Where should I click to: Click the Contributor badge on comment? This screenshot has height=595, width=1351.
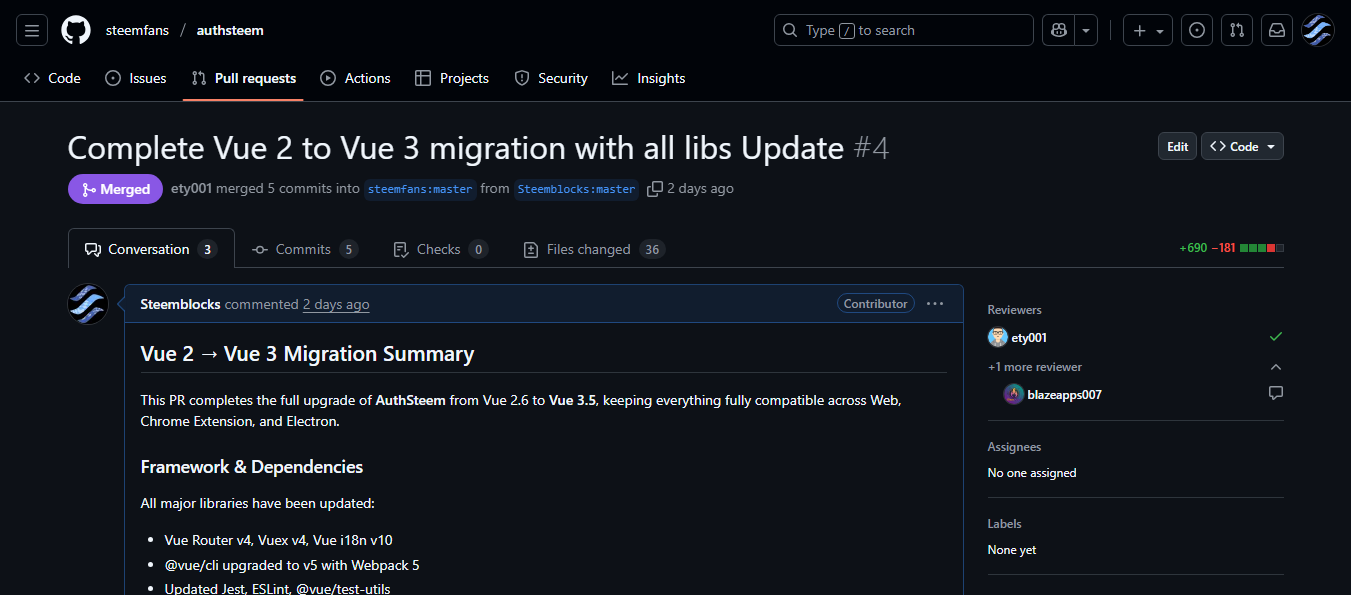pos(876,303)
